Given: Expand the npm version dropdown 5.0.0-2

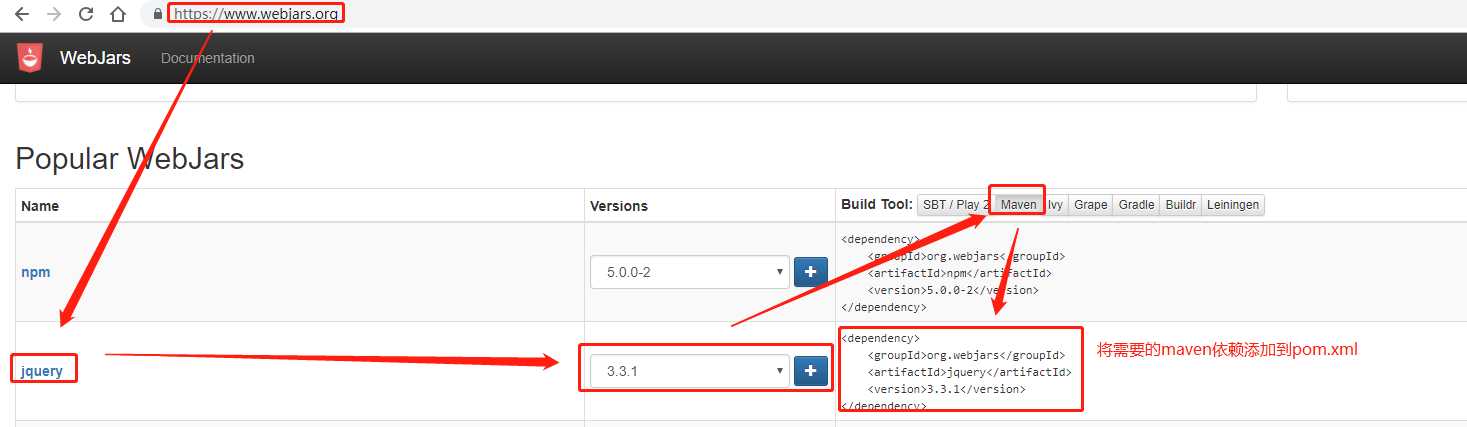Looking at the screenshot, I should [x=688, y=272].
